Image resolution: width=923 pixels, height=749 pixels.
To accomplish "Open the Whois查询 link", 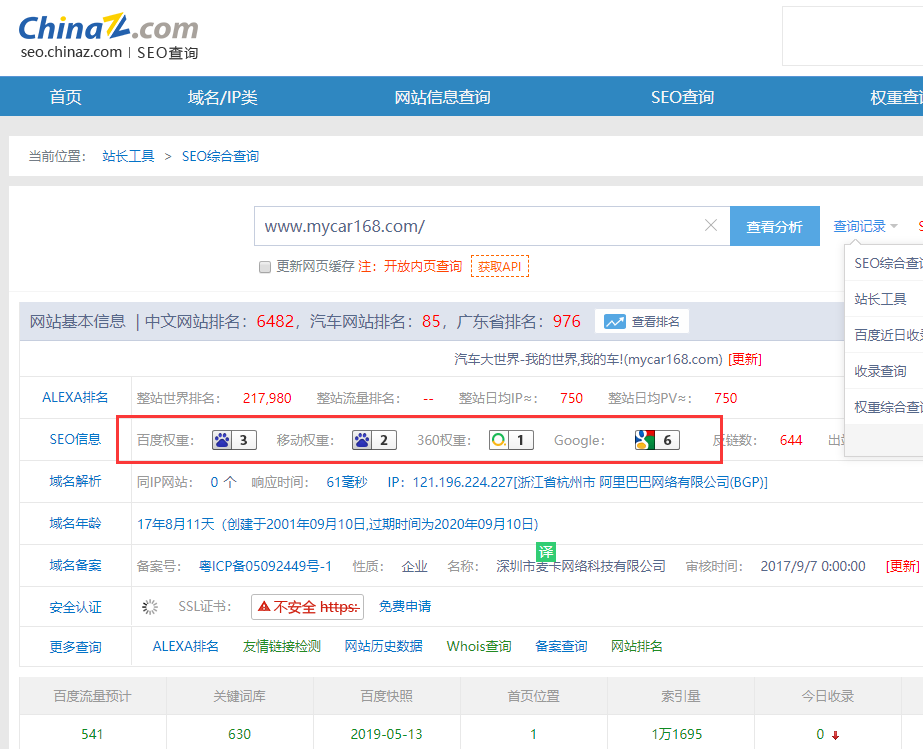I will pos(479,646).
